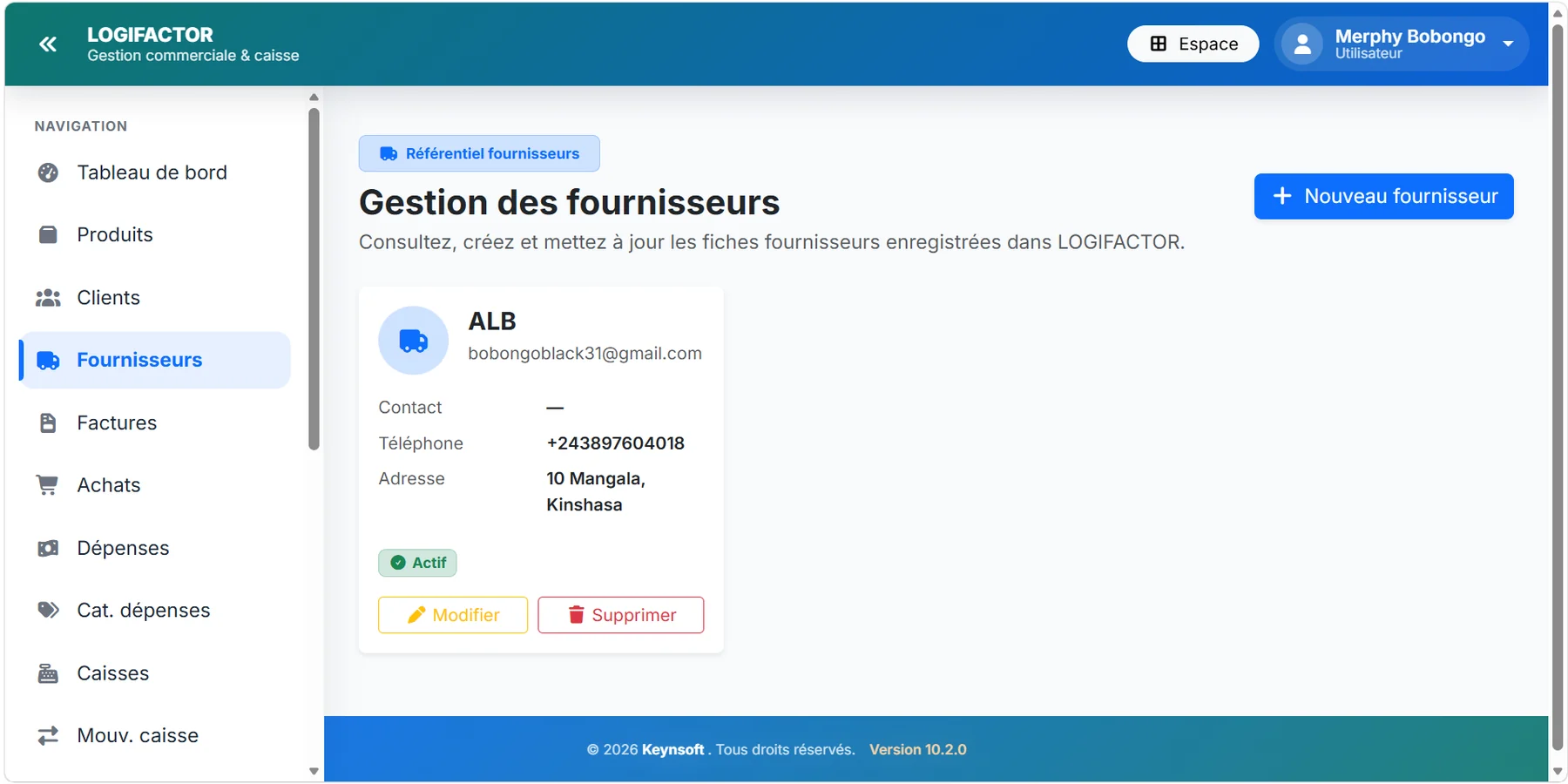Click the Keynsoft link in footer
The height and width of the screenshot is (784, 1568).
pos(672,750)
